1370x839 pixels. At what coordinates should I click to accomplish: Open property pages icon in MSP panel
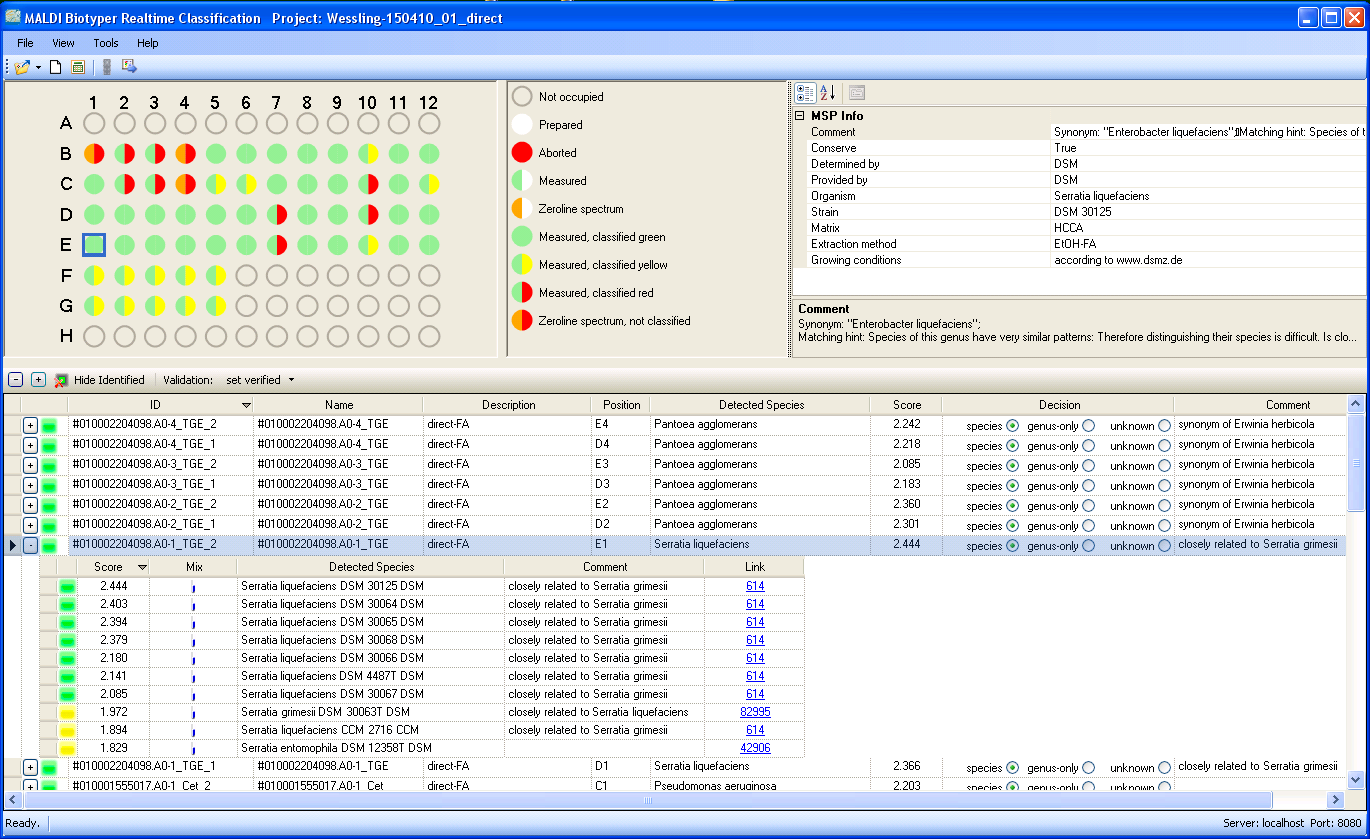[857, 93]
